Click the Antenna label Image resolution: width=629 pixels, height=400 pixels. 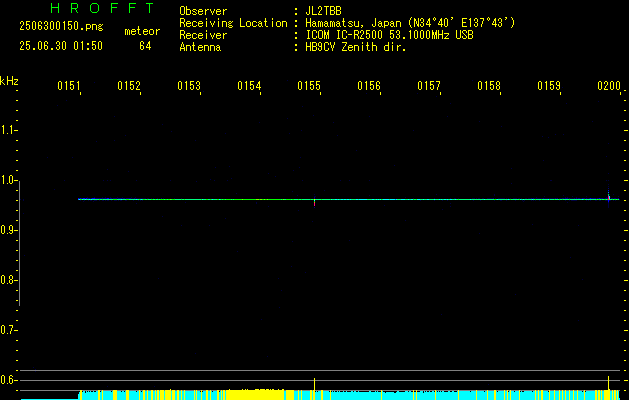click(200, 47)
